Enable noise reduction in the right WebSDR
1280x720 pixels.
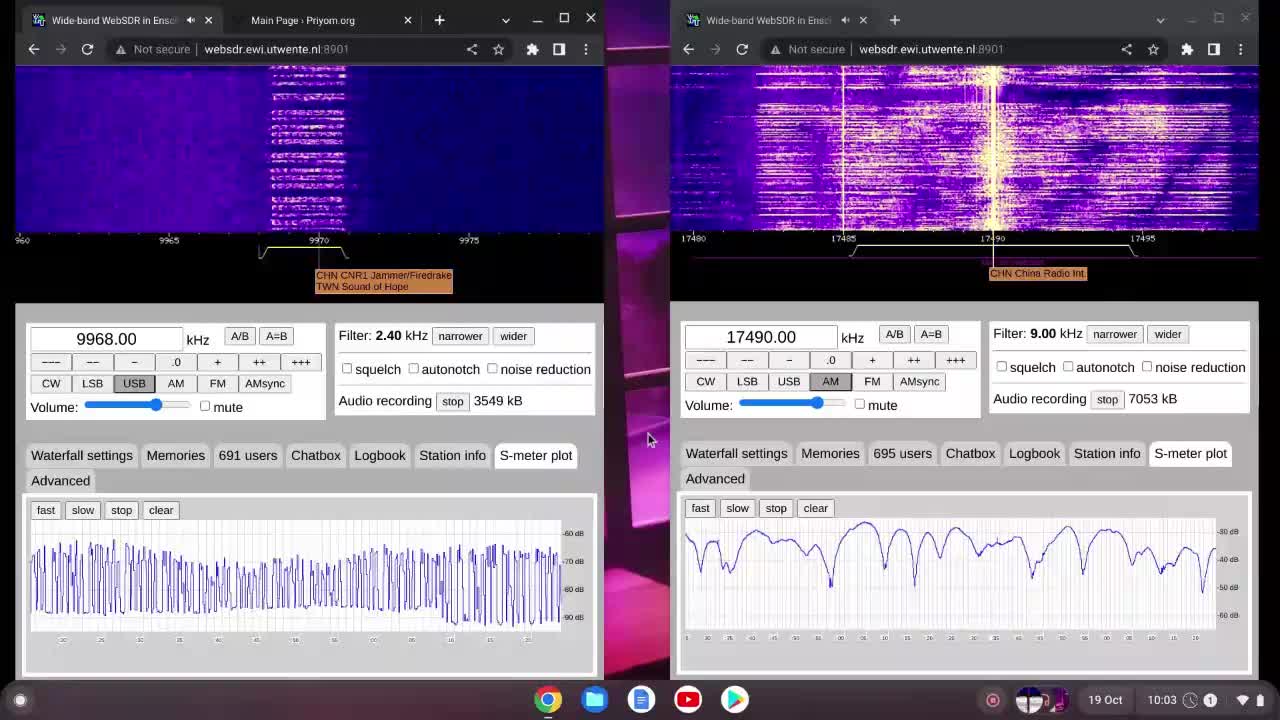click(1147, 367)
